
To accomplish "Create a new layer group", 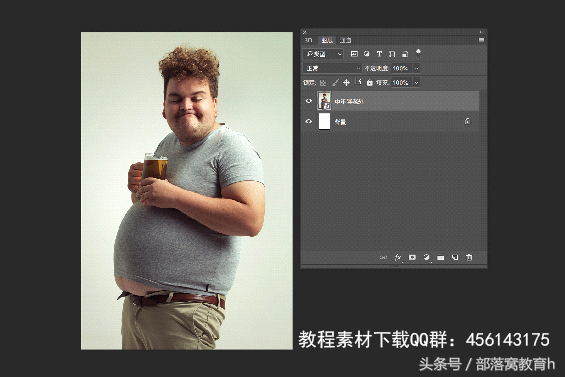I will click(x=441, y=257).
